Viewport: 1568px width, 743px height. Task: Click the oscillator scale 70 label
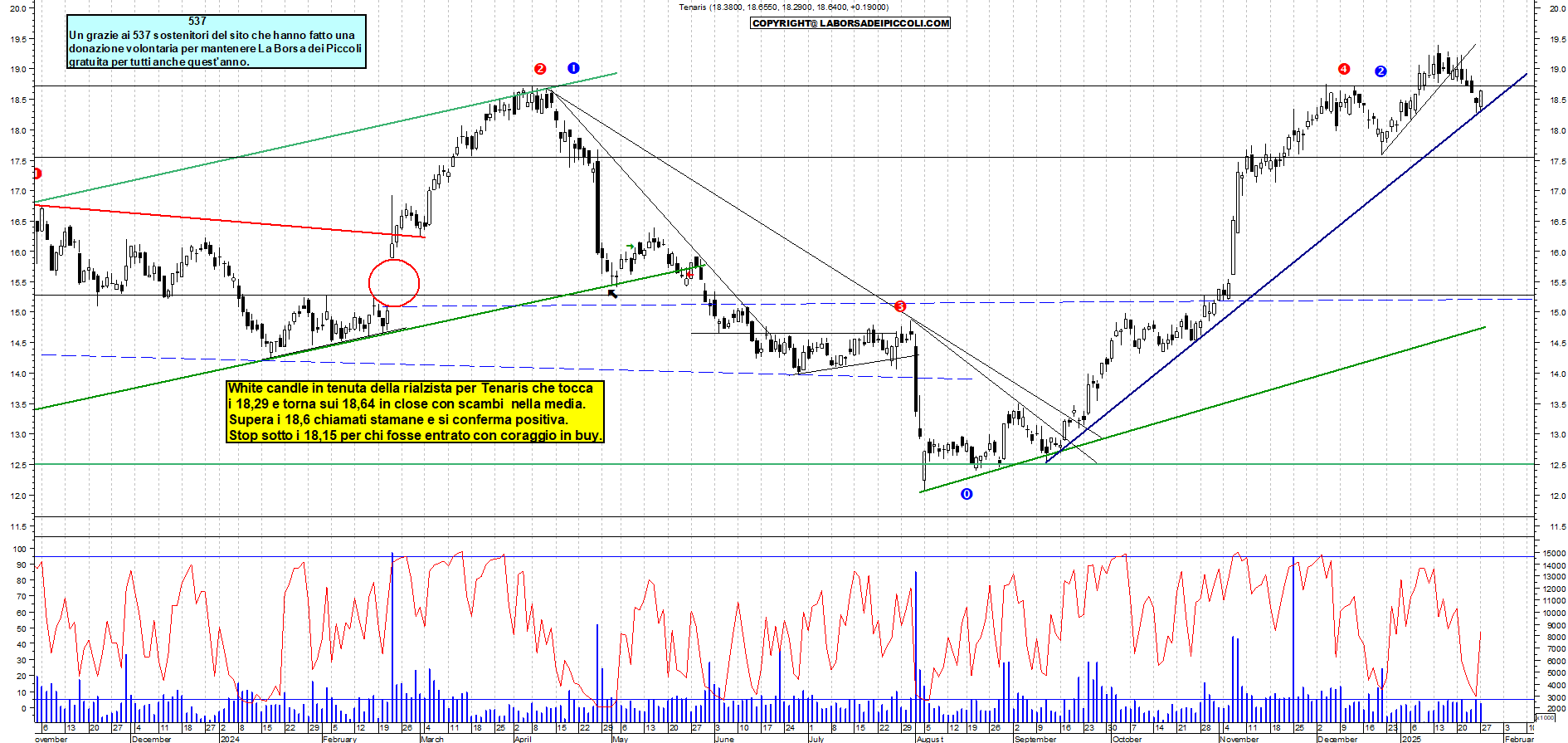click(x=22, y=597)
